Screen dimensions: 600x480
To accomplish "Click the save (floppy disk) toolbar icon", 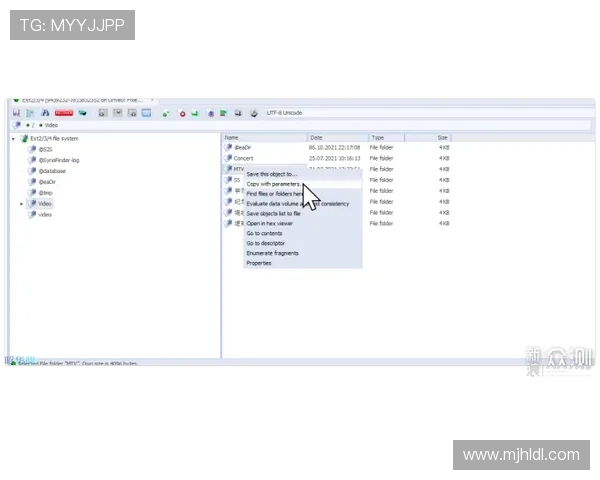I will (17, 113).
